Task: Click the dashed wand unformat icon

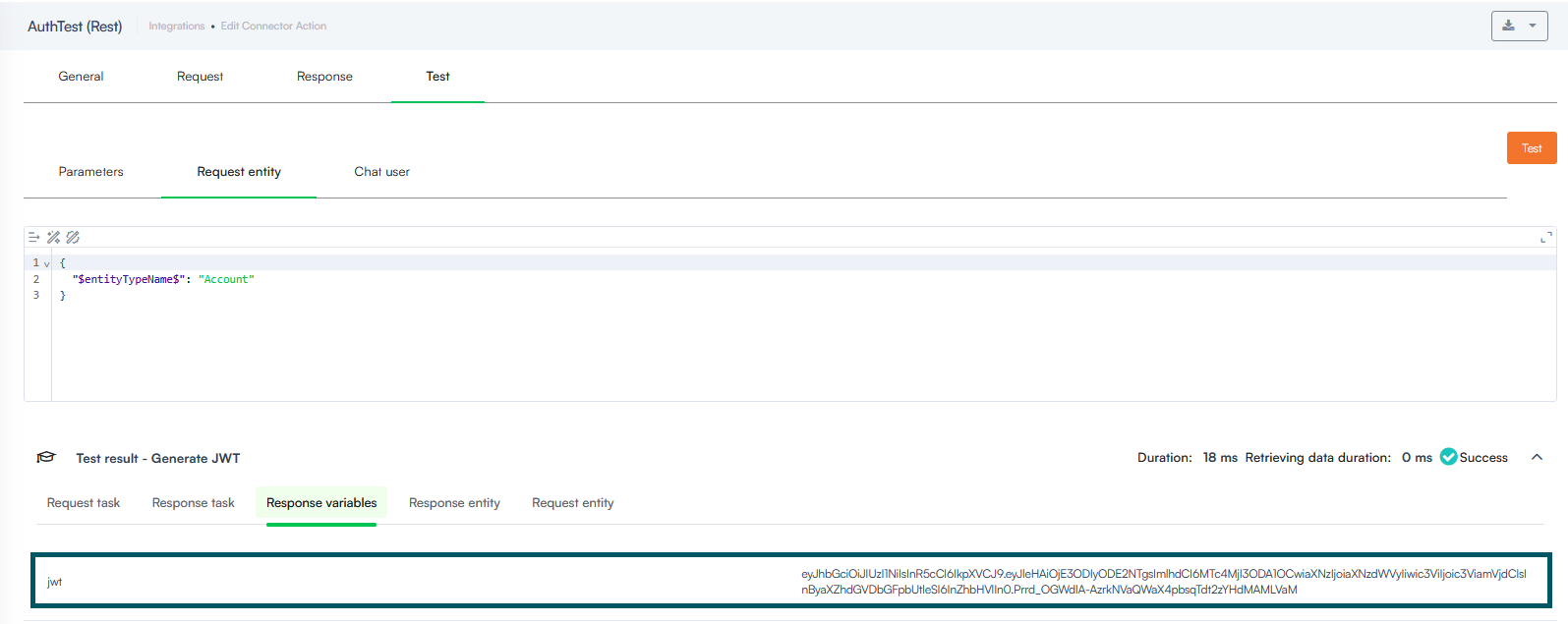Action: pyautogui.click(x=73, y=237)
